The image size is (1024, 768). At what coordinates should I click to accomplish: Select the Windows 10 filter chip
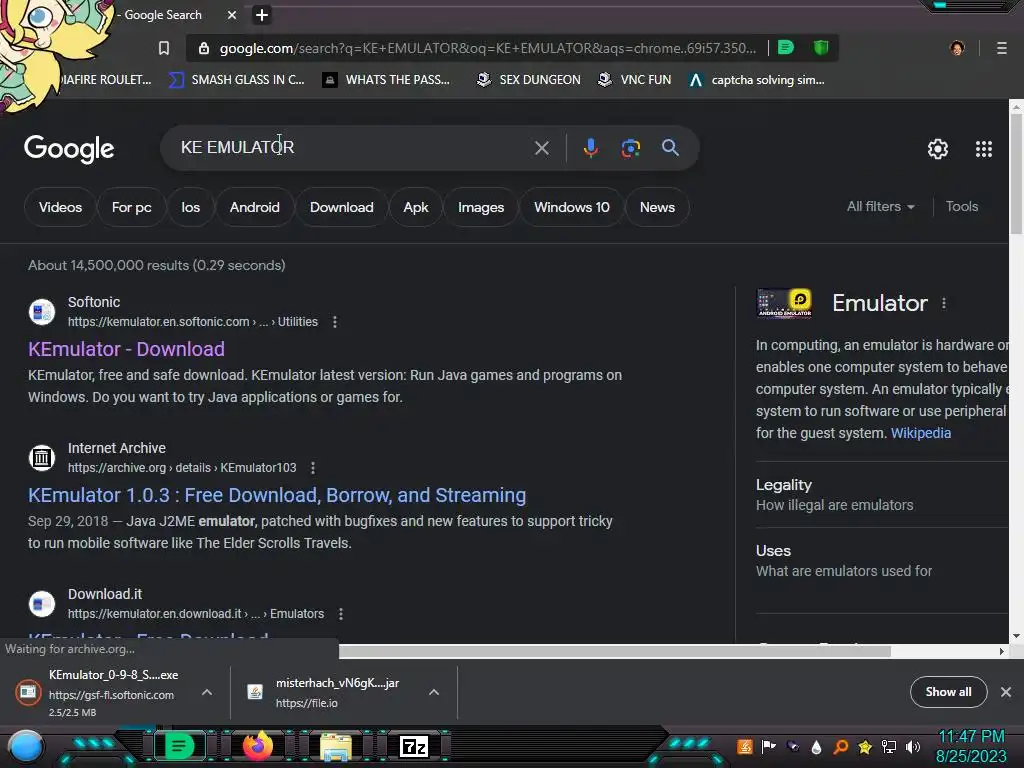(571, 207)
